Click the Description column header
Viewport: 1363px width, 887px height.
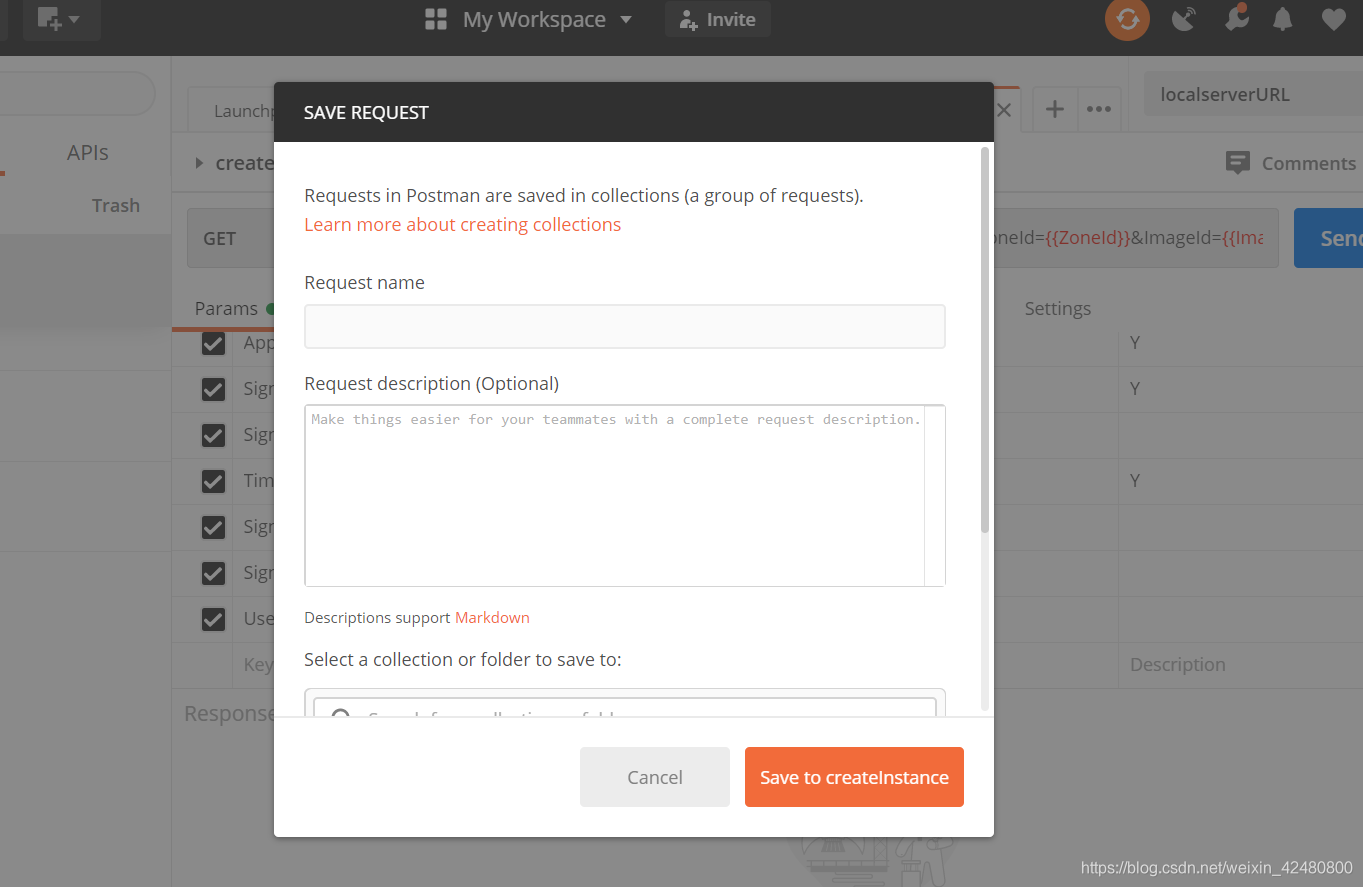[x=1177, y=664]
